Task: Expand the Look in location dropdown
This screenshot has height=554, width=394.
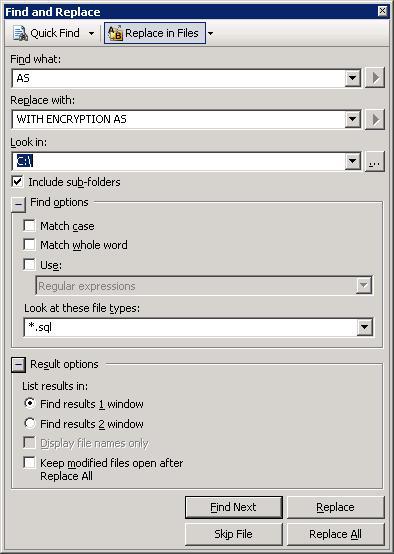Action: (x=353, y=162)
